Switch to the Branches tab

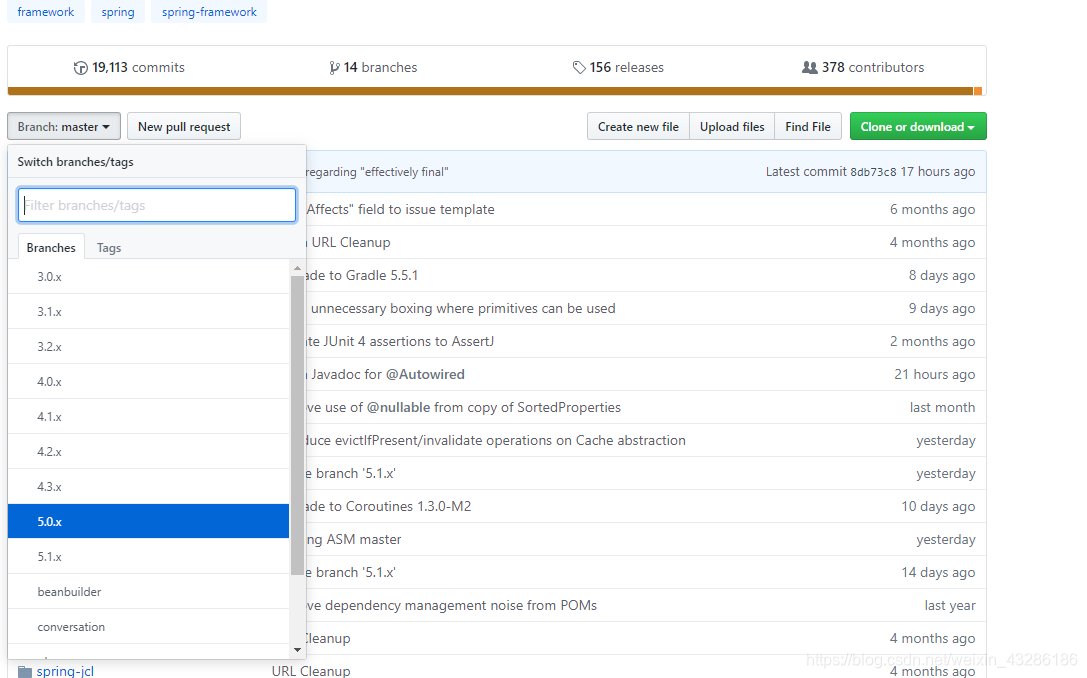51,247
